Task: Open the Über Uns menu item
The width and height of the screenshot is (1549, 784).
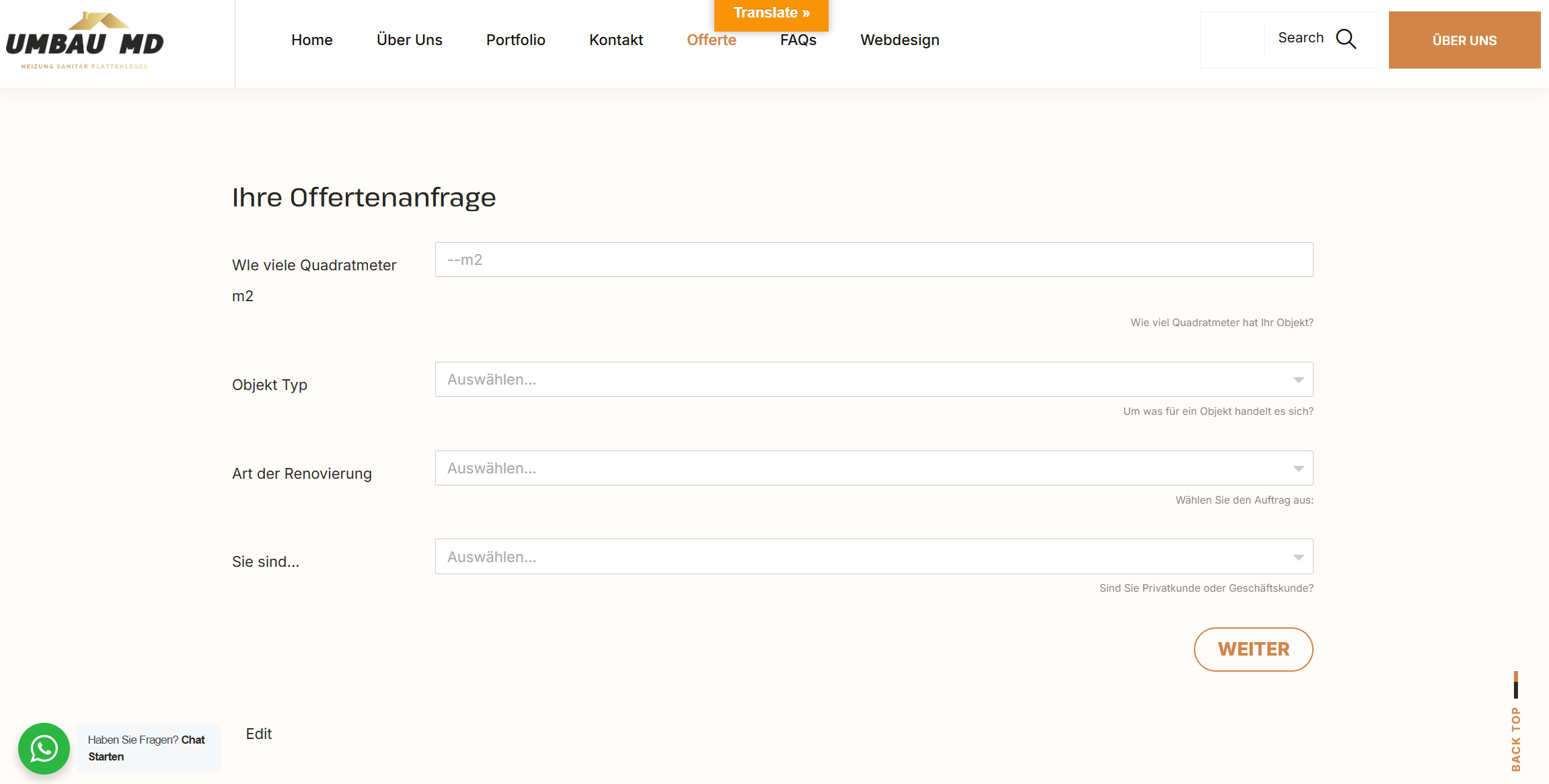Action: click(409, 40)
